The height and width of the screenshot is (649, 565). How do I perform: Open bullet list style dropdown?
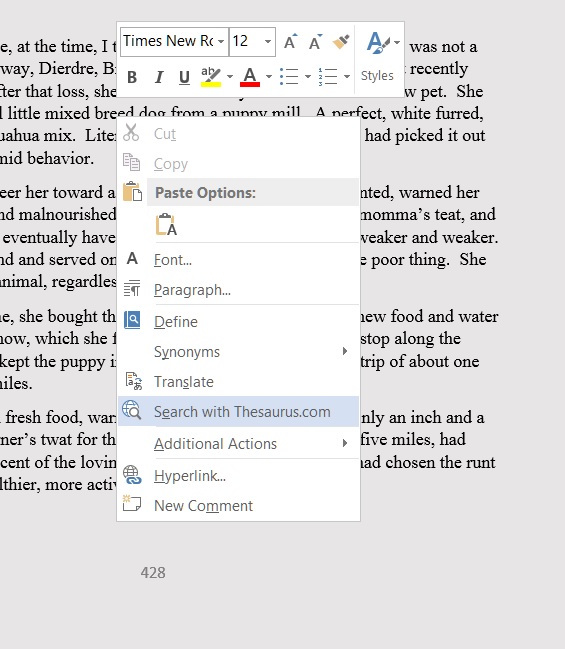coord(308,77)
